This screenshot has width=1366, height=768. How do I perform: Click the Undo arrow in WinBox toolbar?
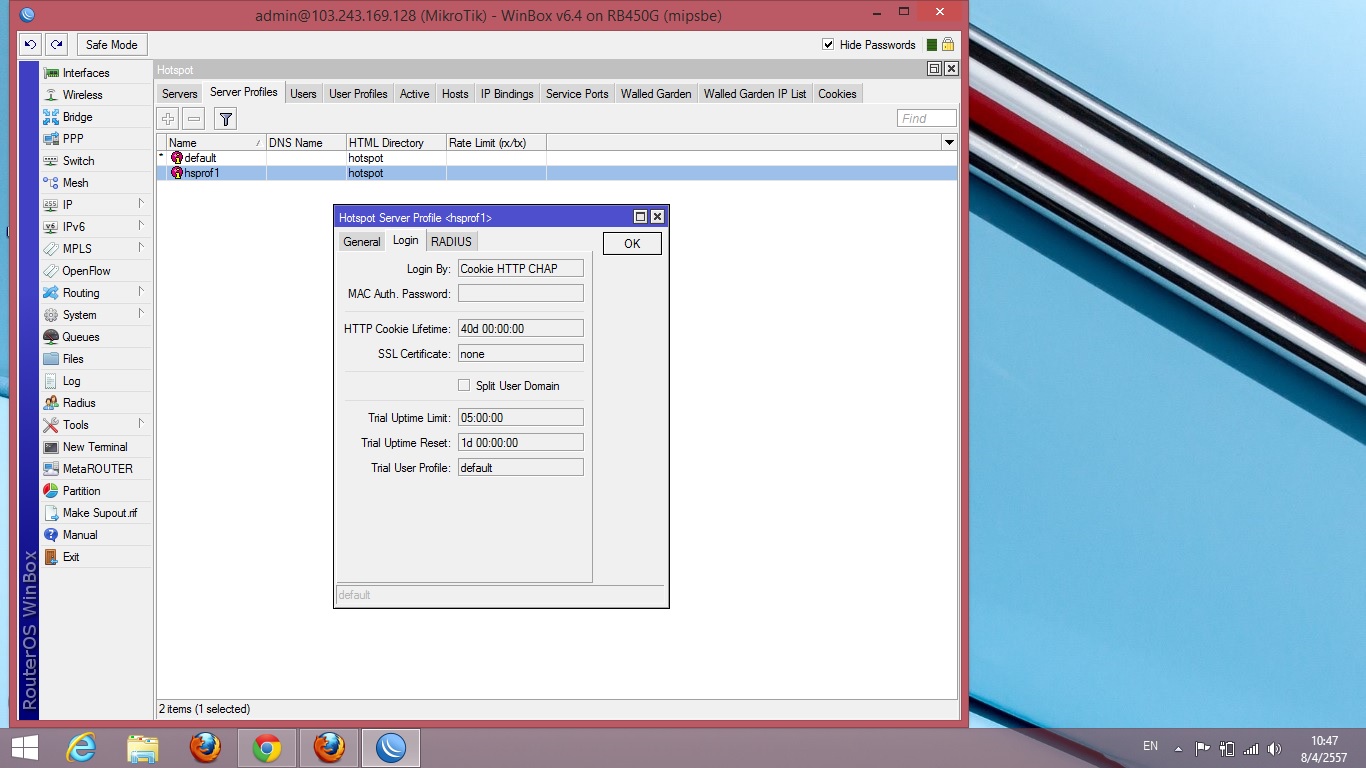31,44
